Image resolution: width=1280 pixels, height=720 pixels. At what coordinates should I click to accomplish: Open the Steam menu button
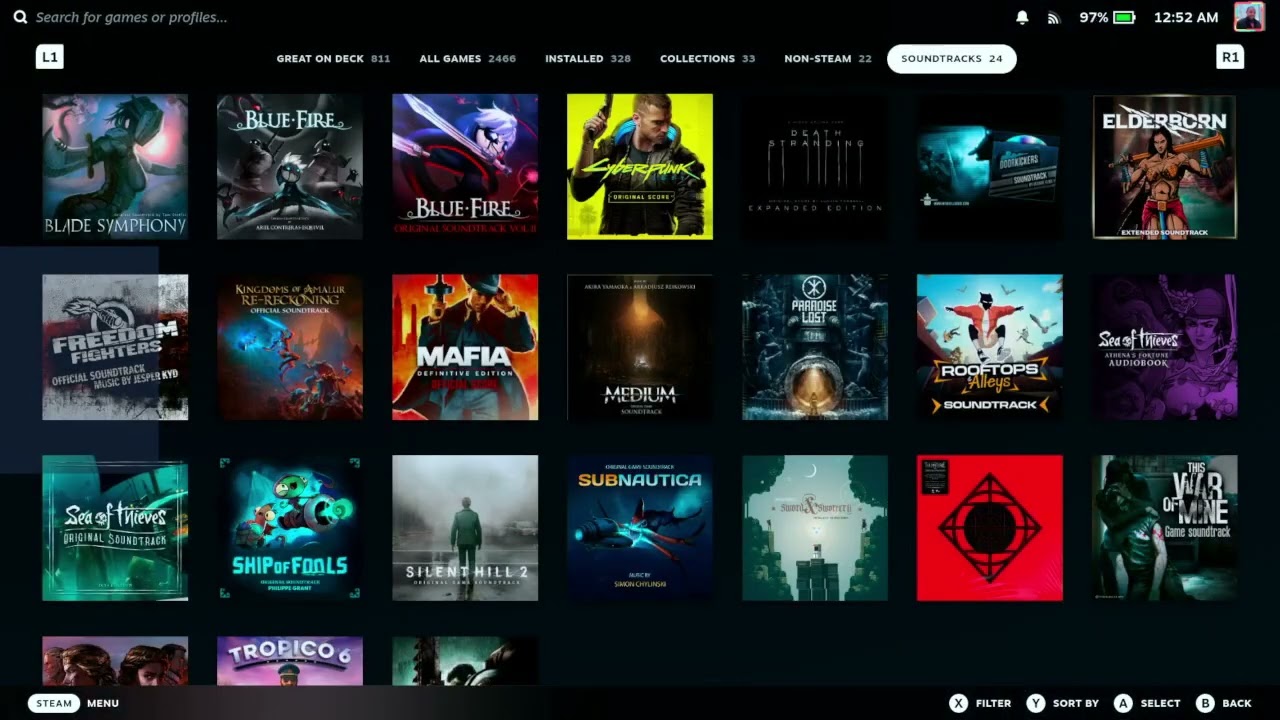coord(54,703)
